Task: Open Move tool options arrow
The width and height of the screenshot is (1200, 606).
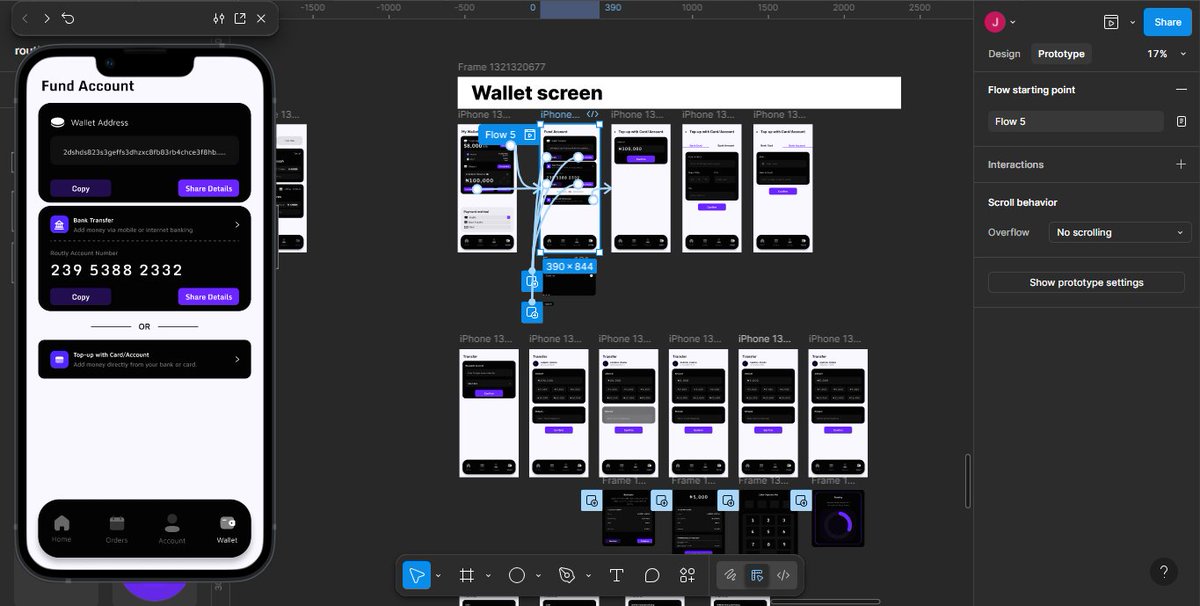Action: [438, 576]
